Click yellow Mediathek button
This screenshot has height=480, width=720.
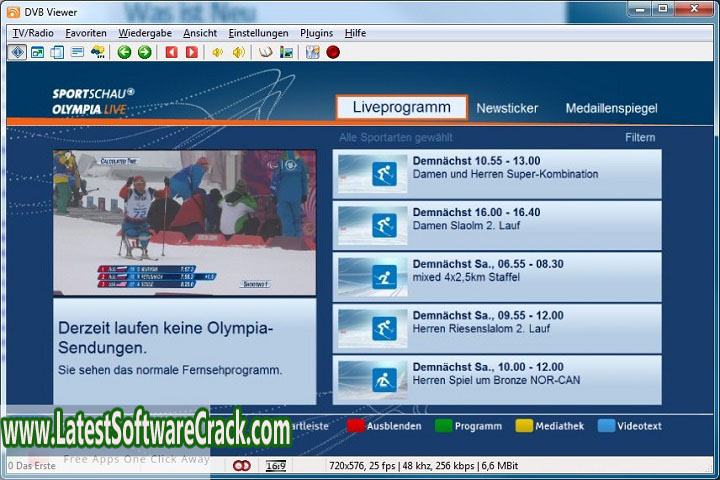tap(550, 426)
